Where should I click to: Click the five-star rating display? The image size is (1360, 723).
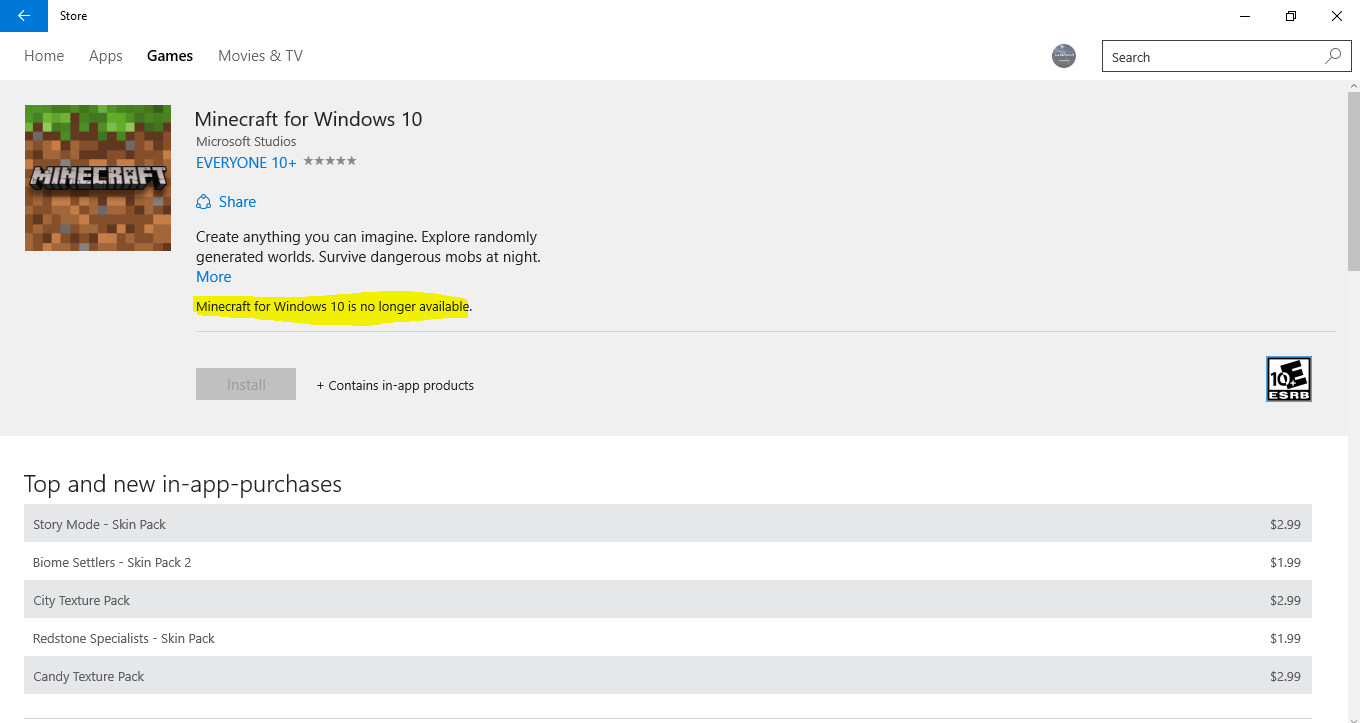330,161
